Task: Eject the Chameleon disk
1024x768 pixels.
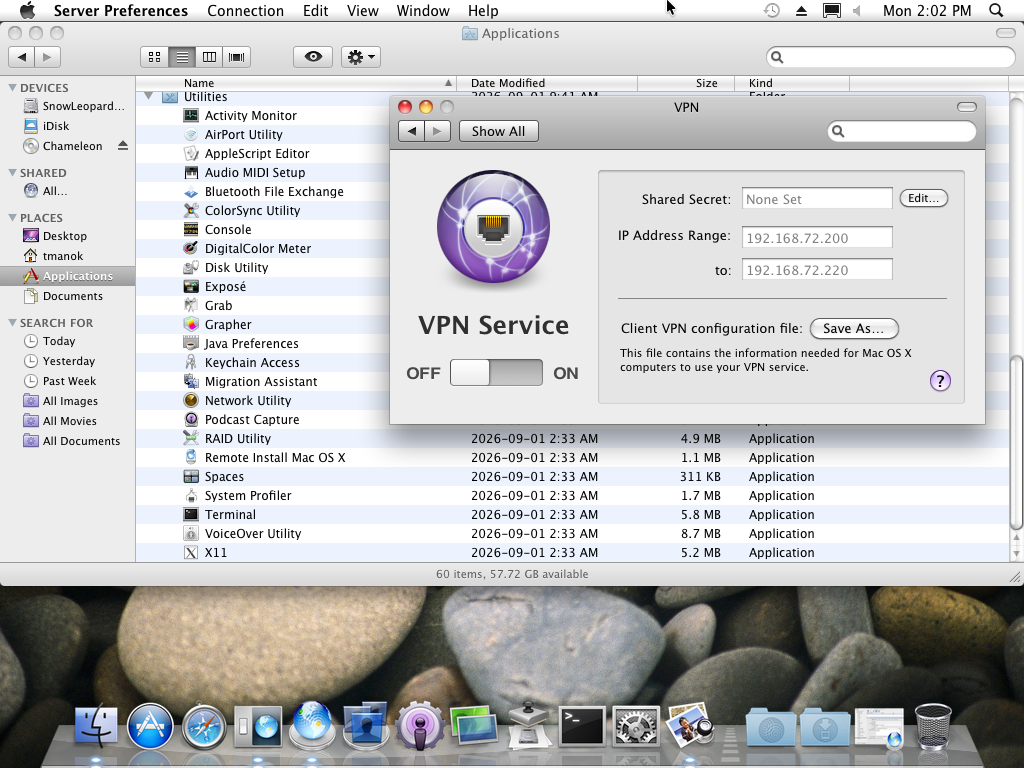Action: coord(123,146)
